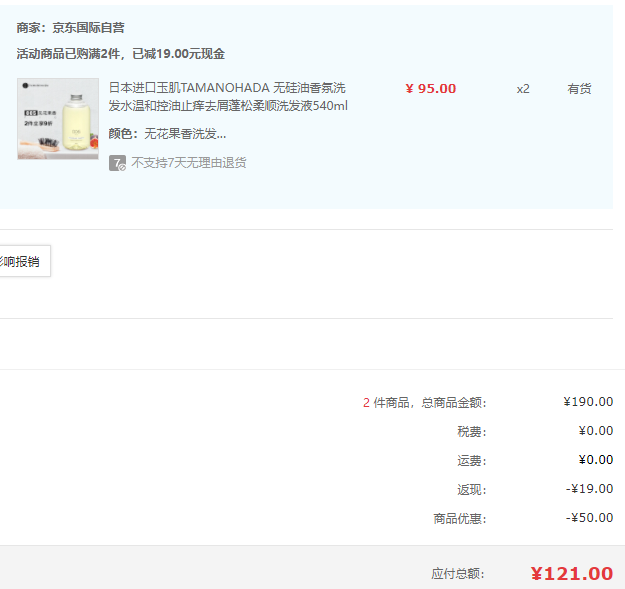Click the 运费 ¥0.00 value
625x589 pixels.
coord(596,460)
